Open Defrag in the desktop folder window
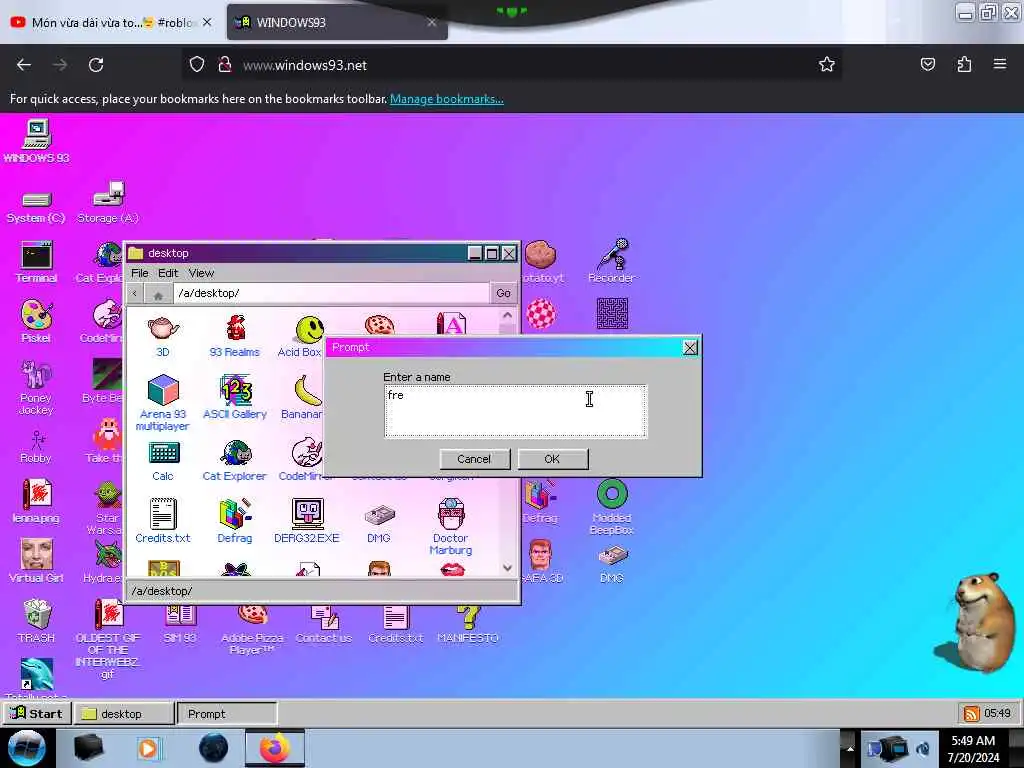This screenshot has height=768, width=1024. [x=234, y=521]
